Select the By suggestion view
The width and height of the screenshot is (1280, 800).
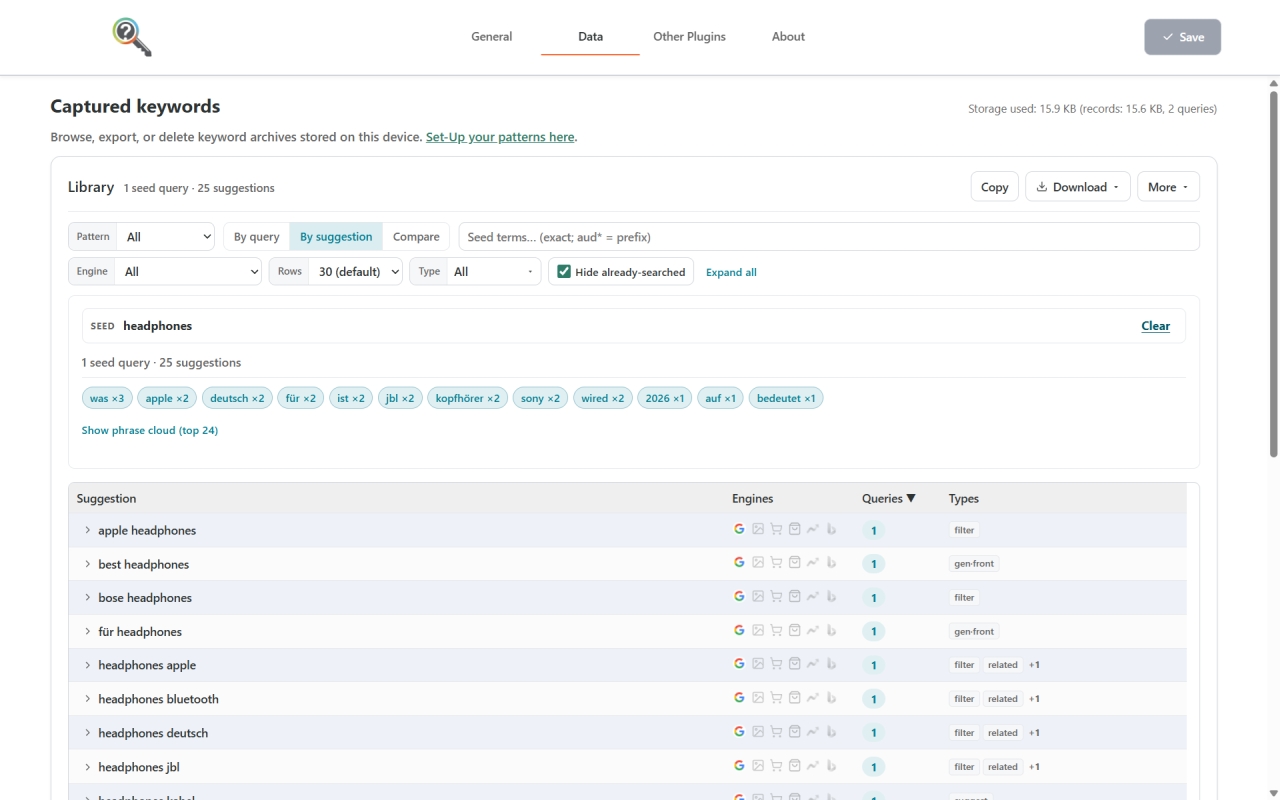click(x=336, y=237)
